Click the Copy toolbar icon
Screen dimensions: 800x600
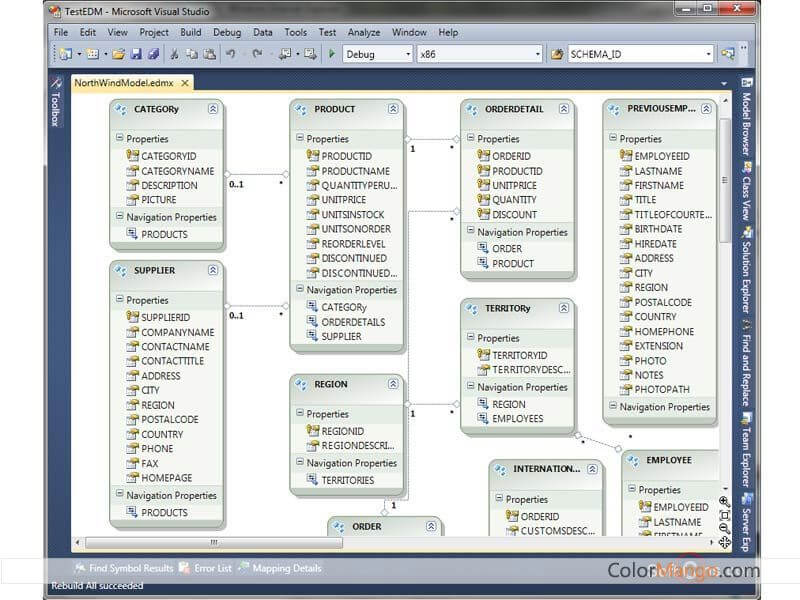pos(192,54)
